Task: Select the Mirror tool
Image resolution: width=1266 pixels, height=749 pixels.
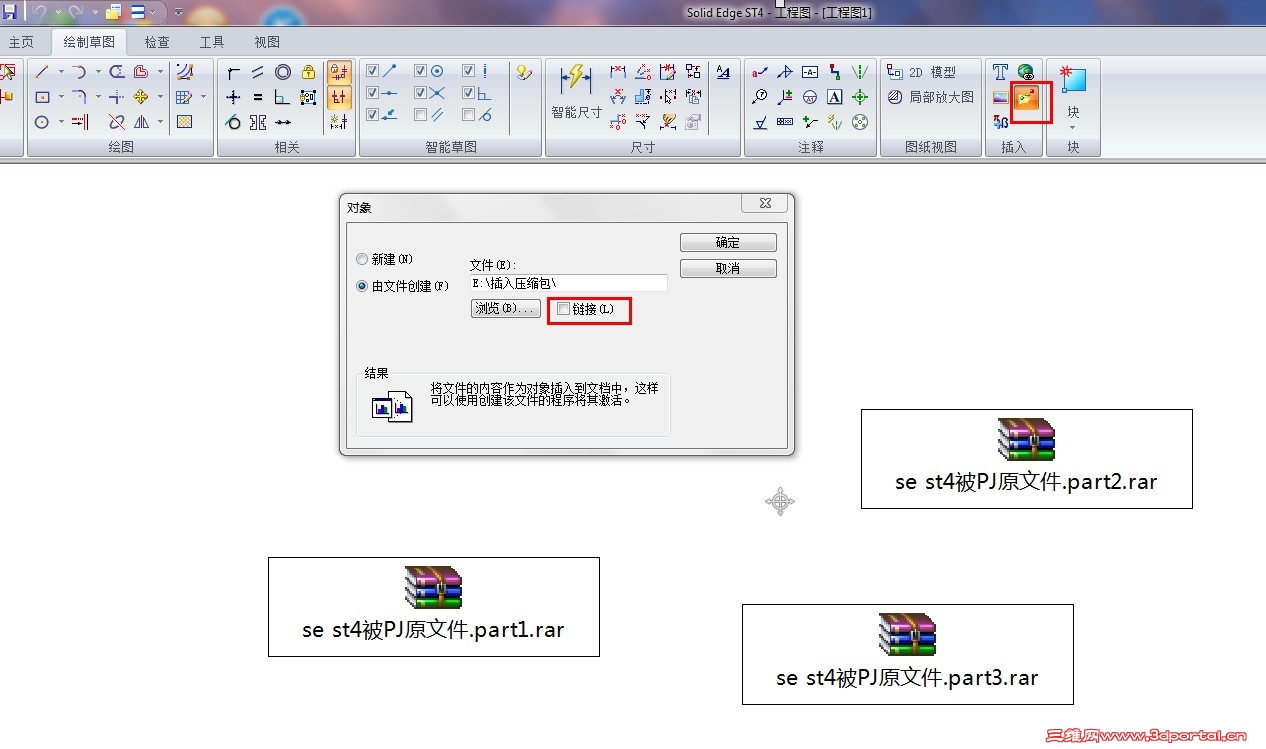Action: (x=141, y=122)
